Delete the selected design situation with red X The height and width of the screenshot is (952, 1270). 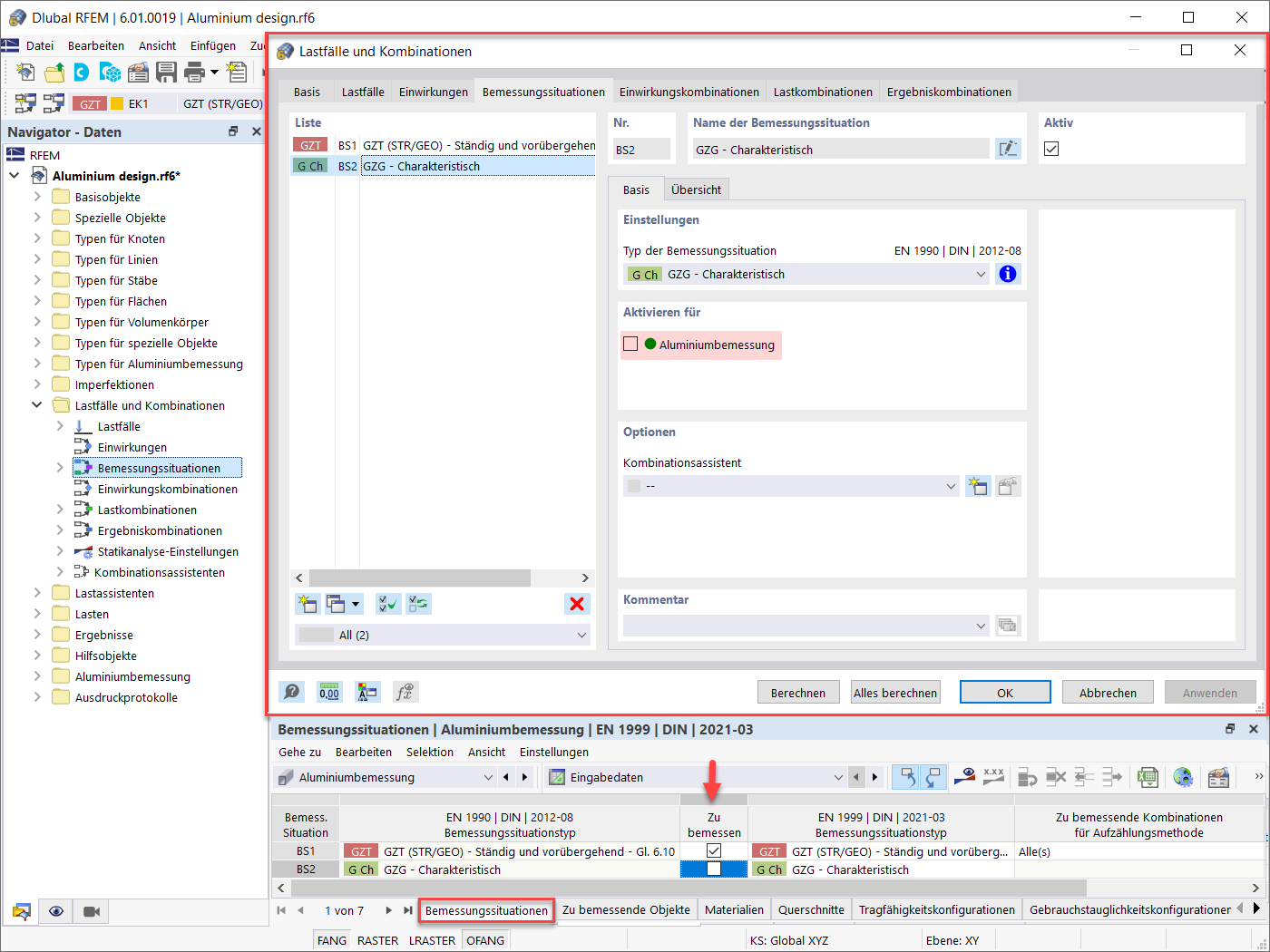tap(577, 604)
